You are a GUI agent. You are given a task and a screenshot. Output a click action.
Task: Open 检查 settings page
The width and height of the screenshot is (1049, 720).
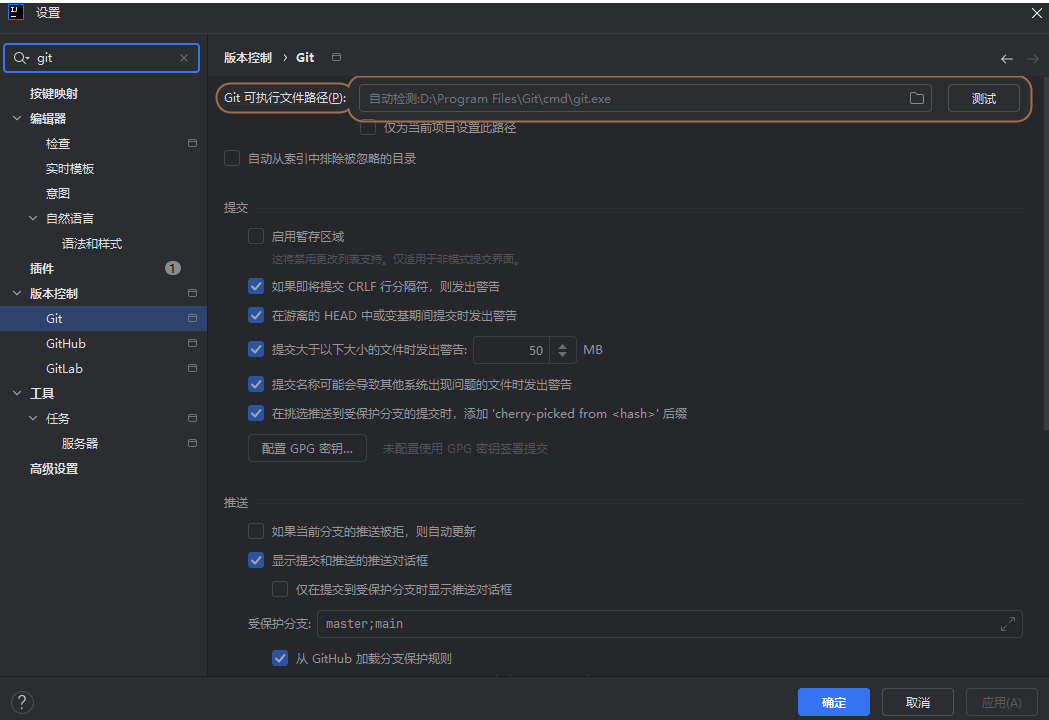pos(58,143)
